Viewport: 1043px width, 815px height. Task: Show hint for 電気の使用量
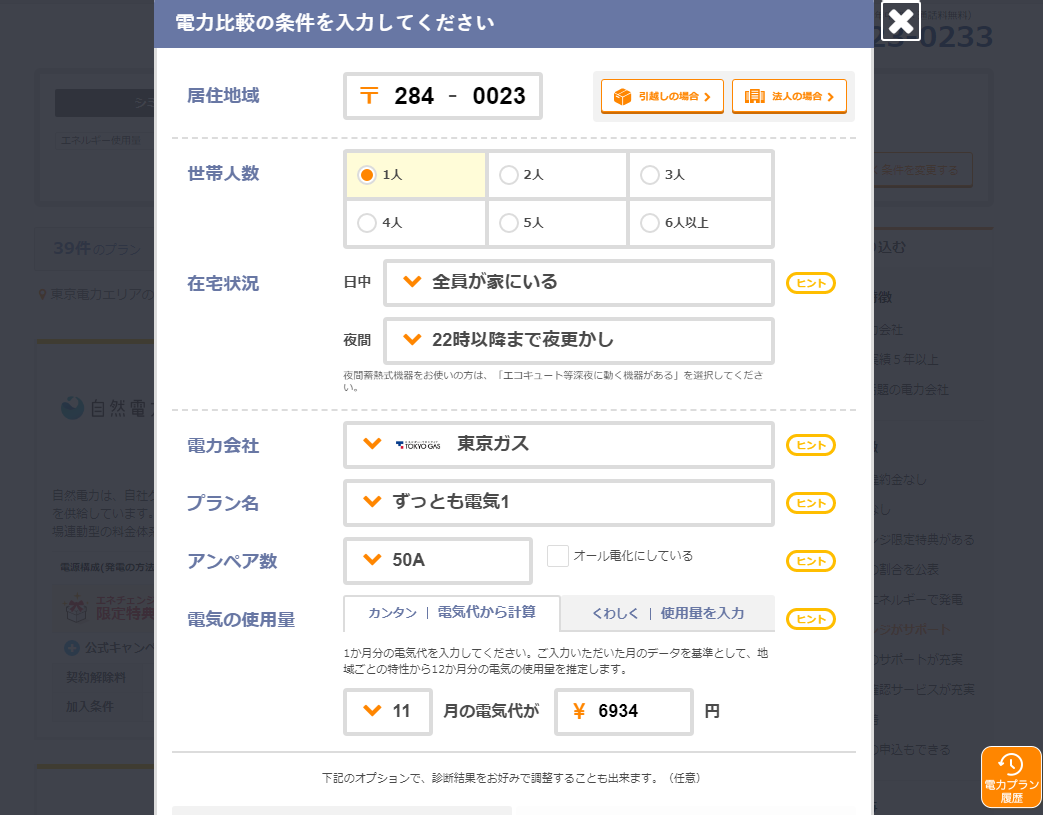[810, 619]
